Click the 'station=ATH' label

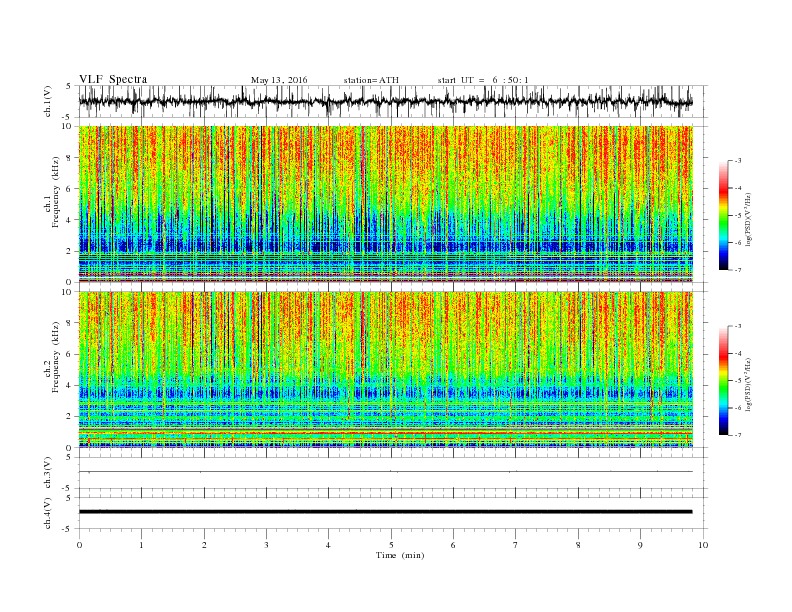pyautogui.click(x=371, y=80)
